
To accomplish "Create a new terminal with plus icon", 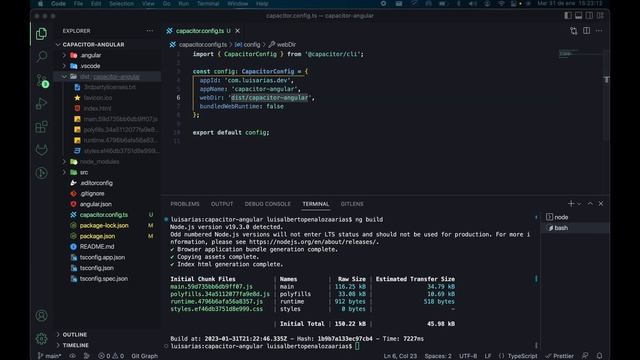I will pyautogui.click(x=571, y=204).
